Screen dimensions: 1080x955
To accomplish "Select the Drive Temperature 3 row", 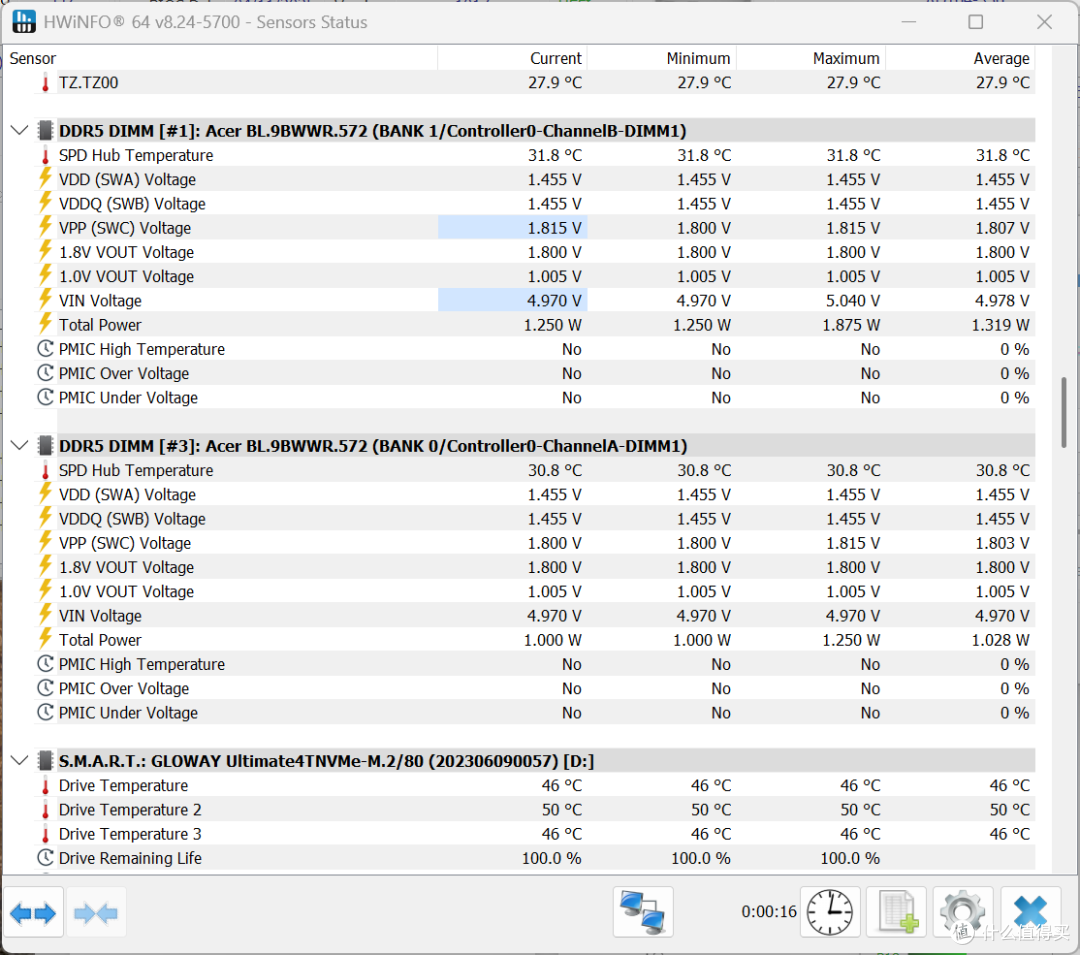I will tap(534, 834).
